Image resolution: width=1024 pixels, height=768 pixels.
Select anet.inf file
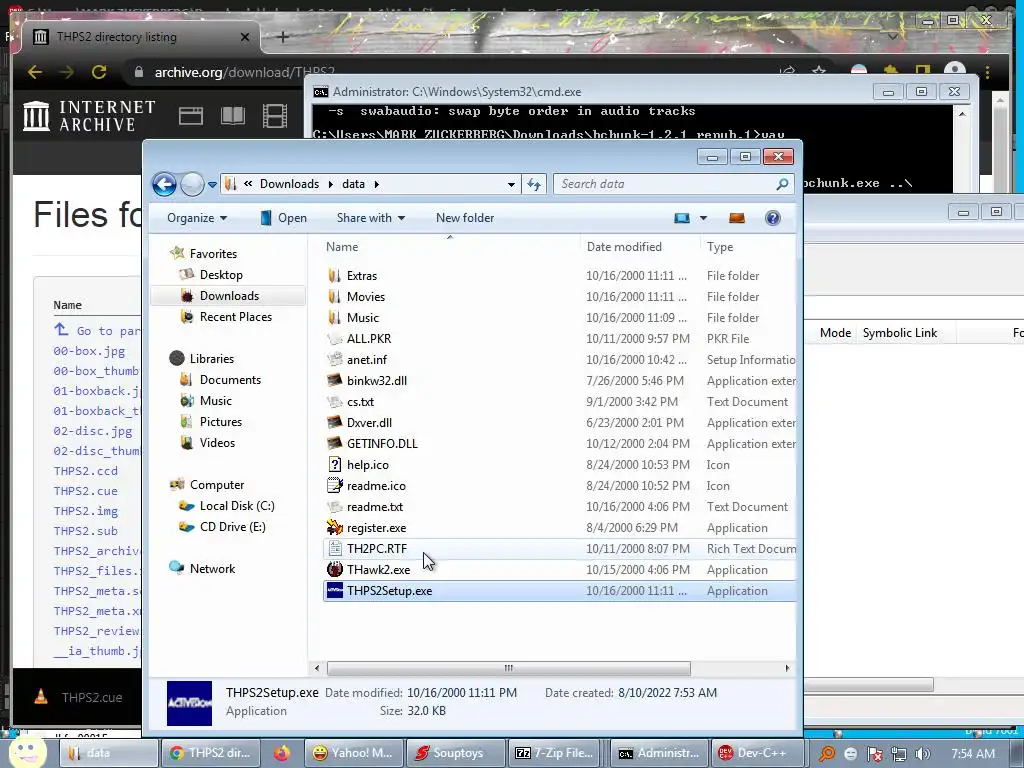click(367, 360)
